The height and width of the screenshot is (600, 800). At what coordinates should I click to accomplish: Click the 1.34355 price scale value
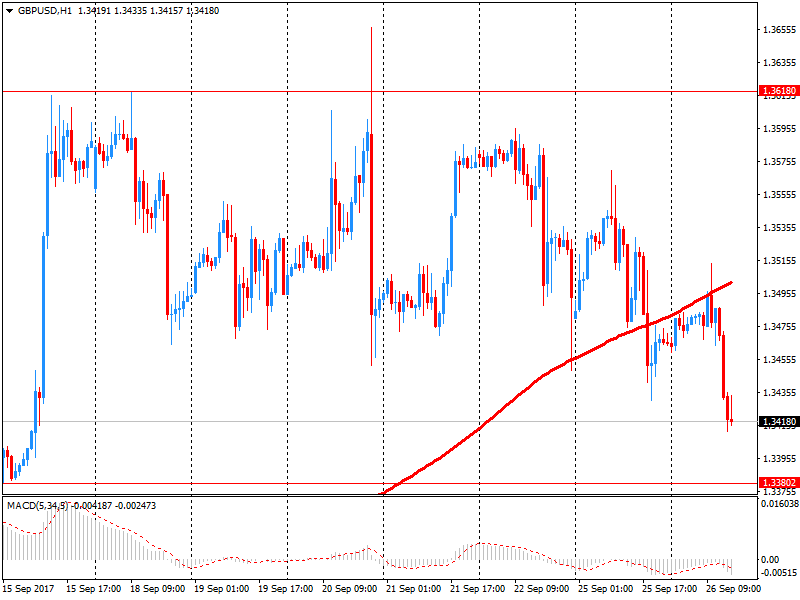779,392
